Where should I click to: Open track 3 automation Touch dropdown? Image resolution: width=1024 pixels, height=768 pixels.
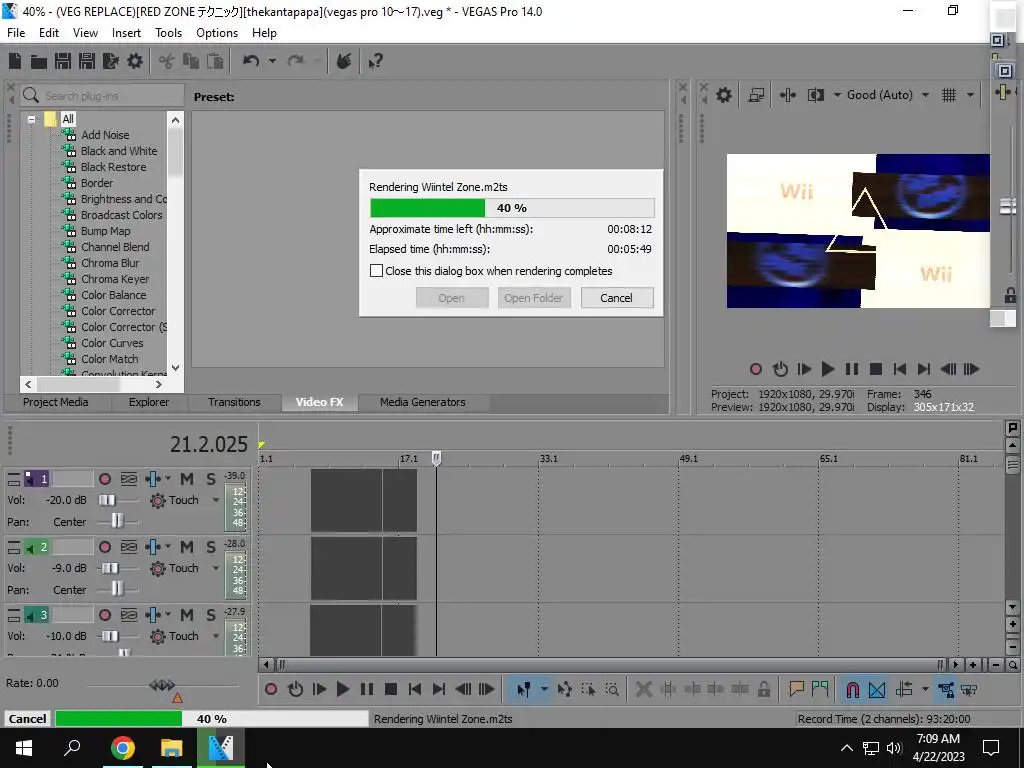point(216,636)
